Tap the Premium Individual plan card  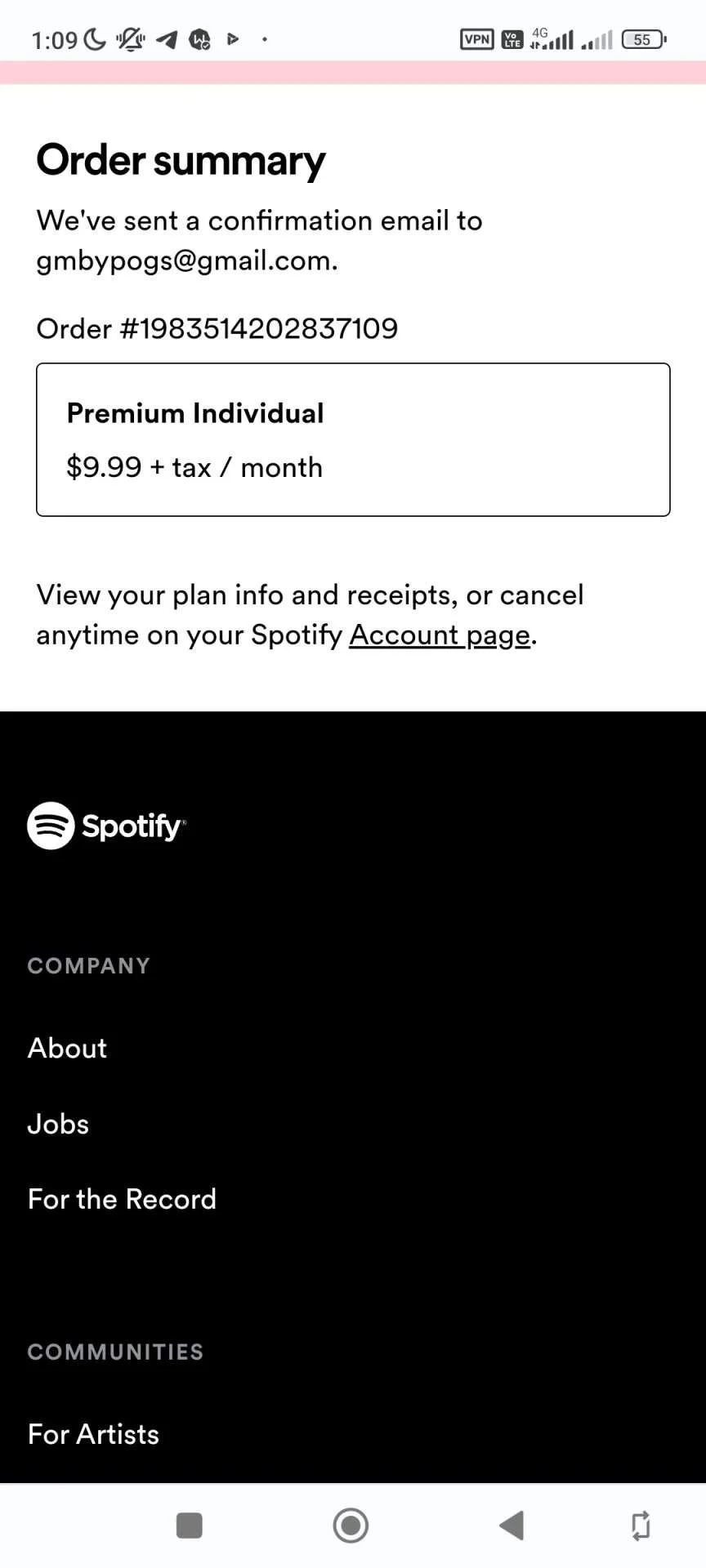pyautogui.click(x=353, y=439)
